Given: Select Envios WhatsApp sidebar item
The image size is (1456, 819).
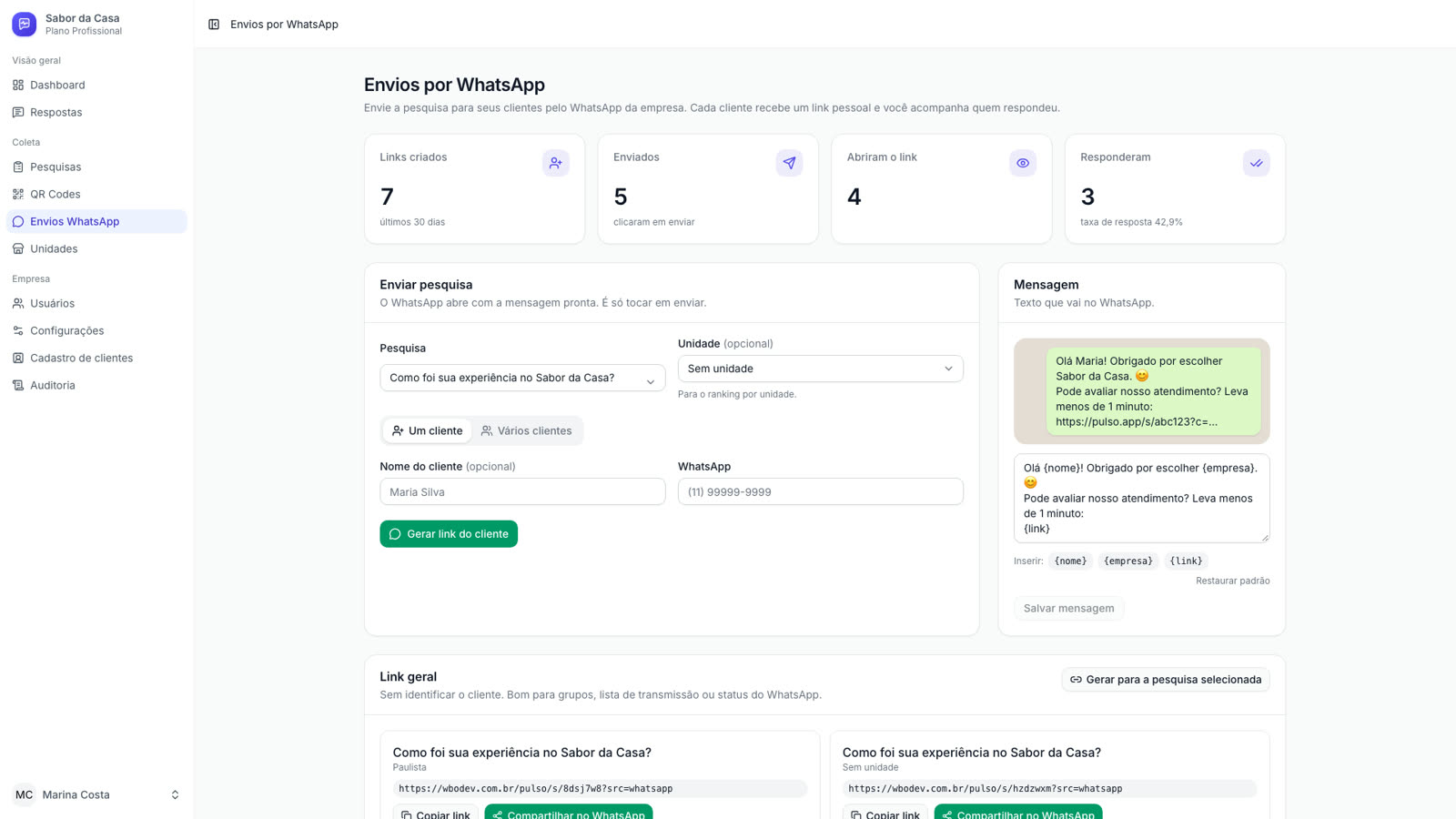Looking at the screenshot, I should click(x=96, y=221).
